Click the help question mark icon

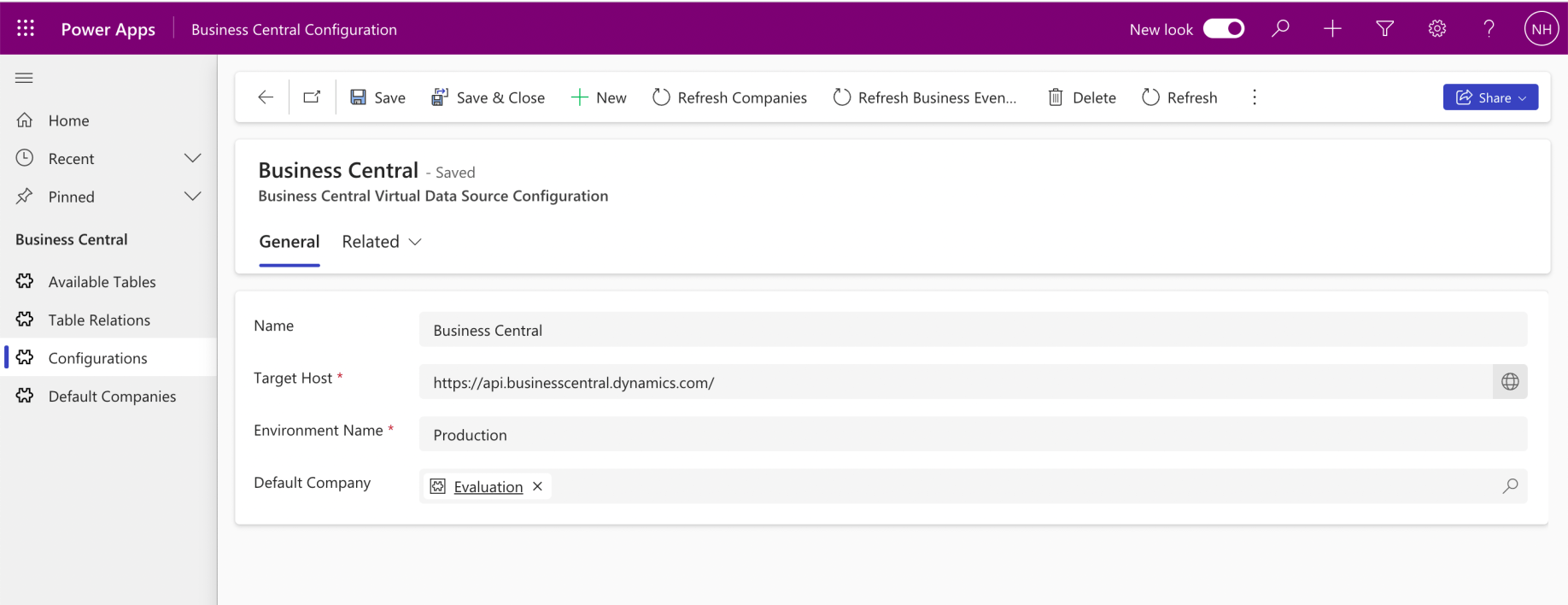(x=1489, y=29)
